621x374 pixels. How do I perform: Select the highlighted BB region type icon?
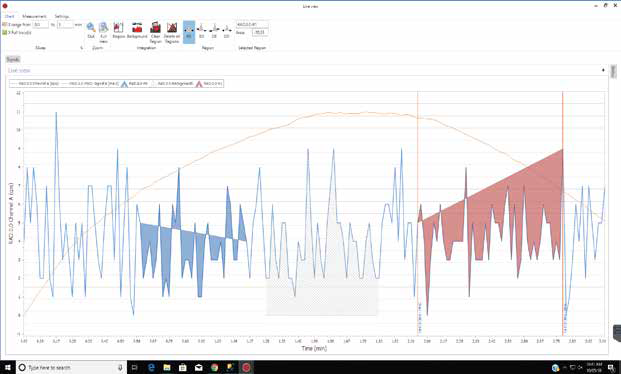coord(189,32)
